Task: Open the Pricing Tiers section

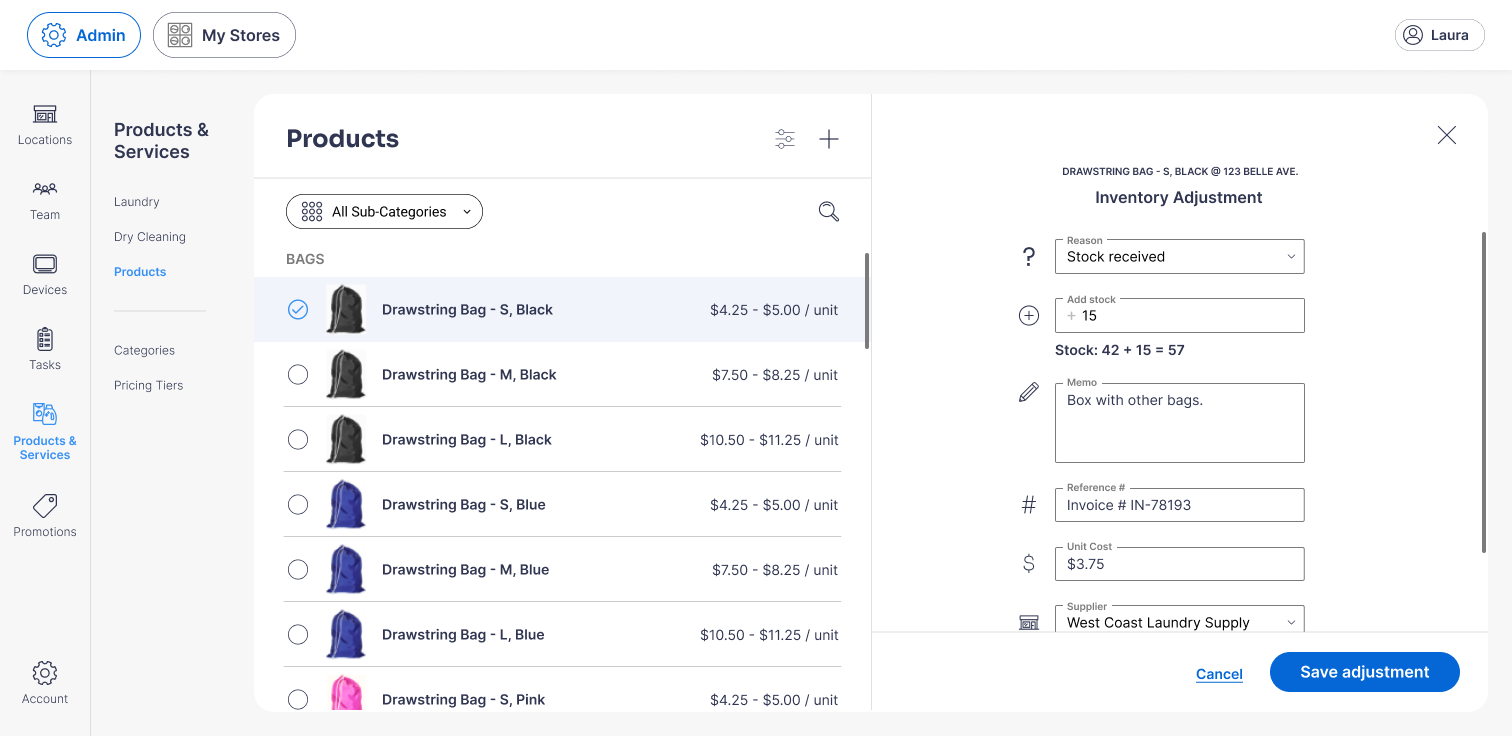Action: tap(148, 385)
